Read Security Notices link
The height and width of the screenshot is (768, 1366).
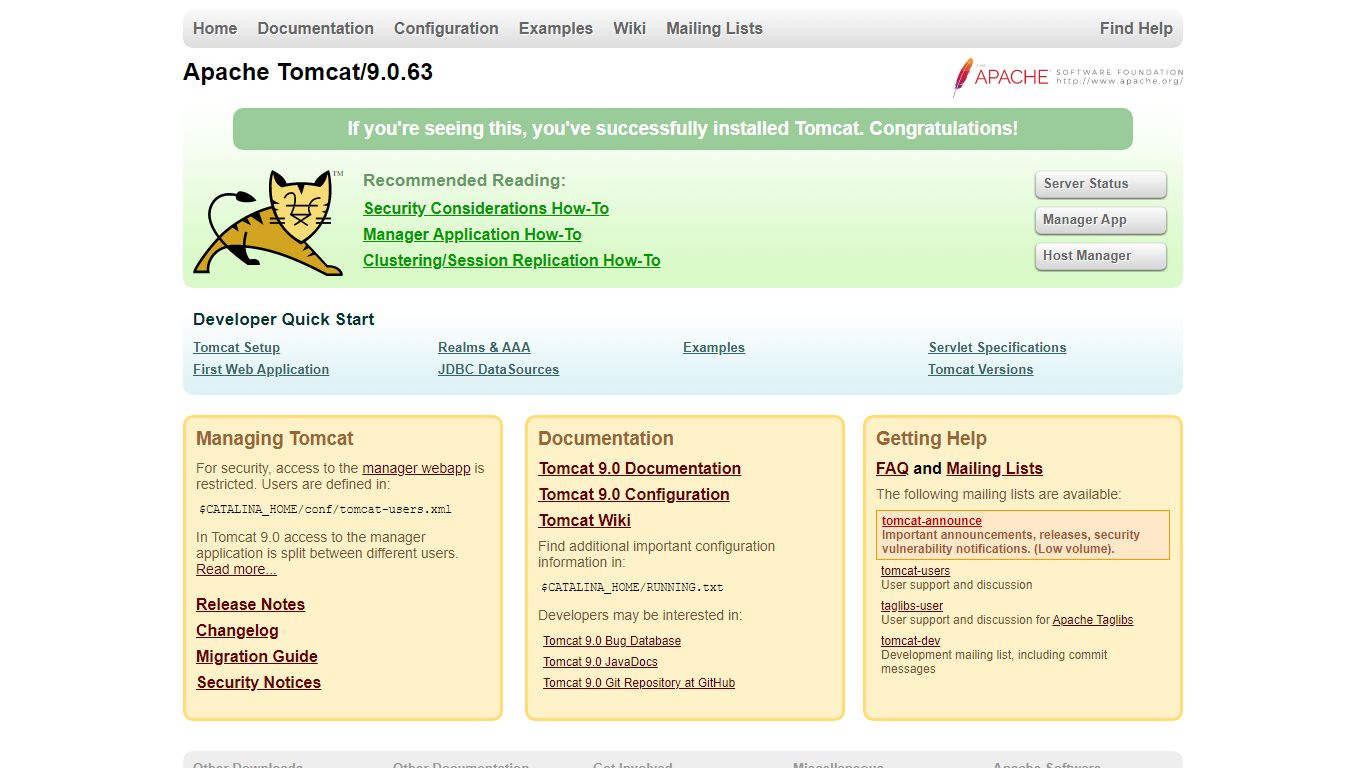click(x=259, y=682)
